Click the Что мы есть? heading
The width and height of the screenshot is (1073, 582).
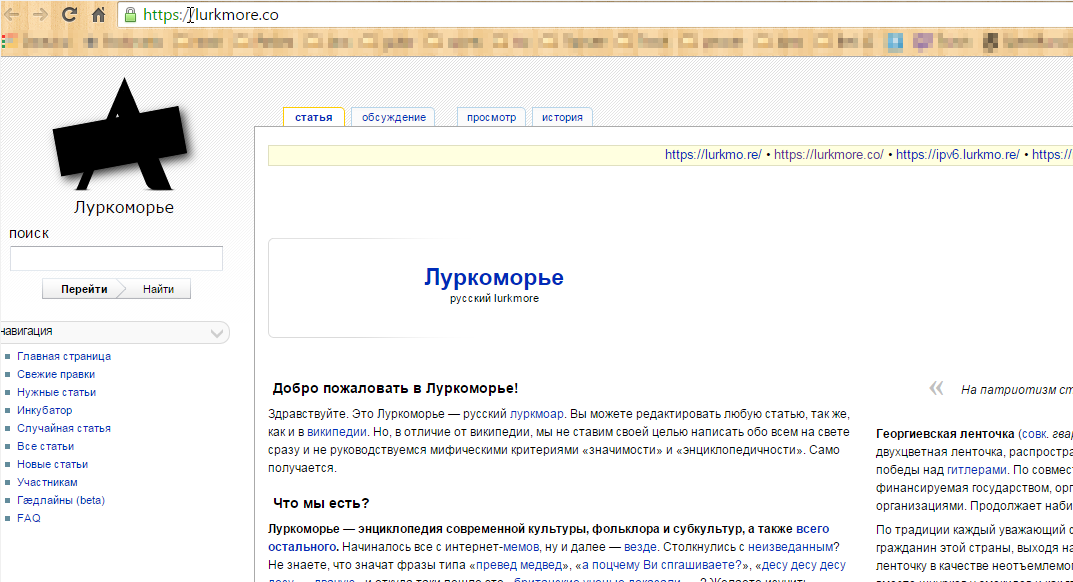pos(321,503)
